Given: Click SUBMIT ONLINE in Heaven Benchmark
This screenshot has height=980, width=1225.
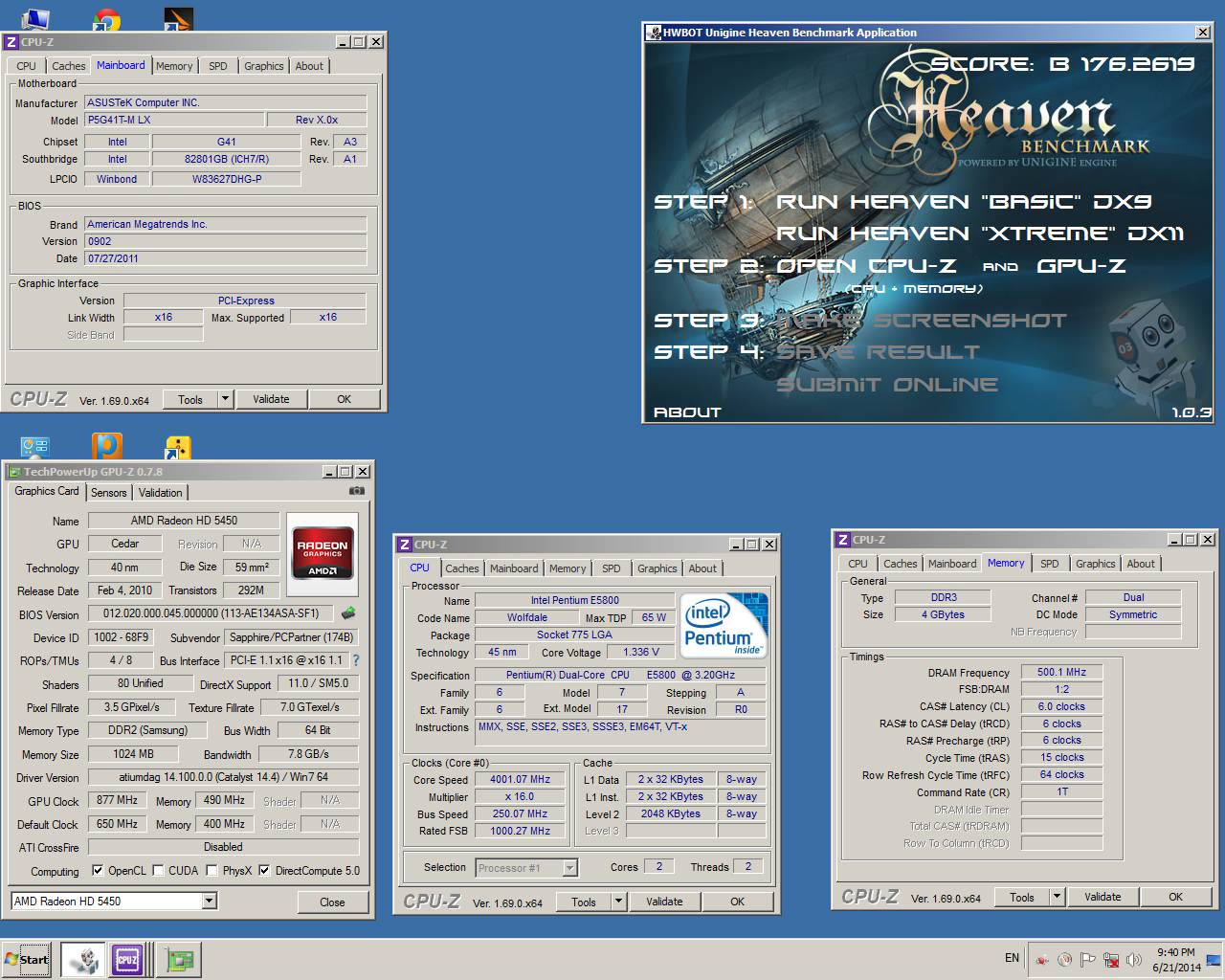Looking at the screenshot, I should [887, 385].
